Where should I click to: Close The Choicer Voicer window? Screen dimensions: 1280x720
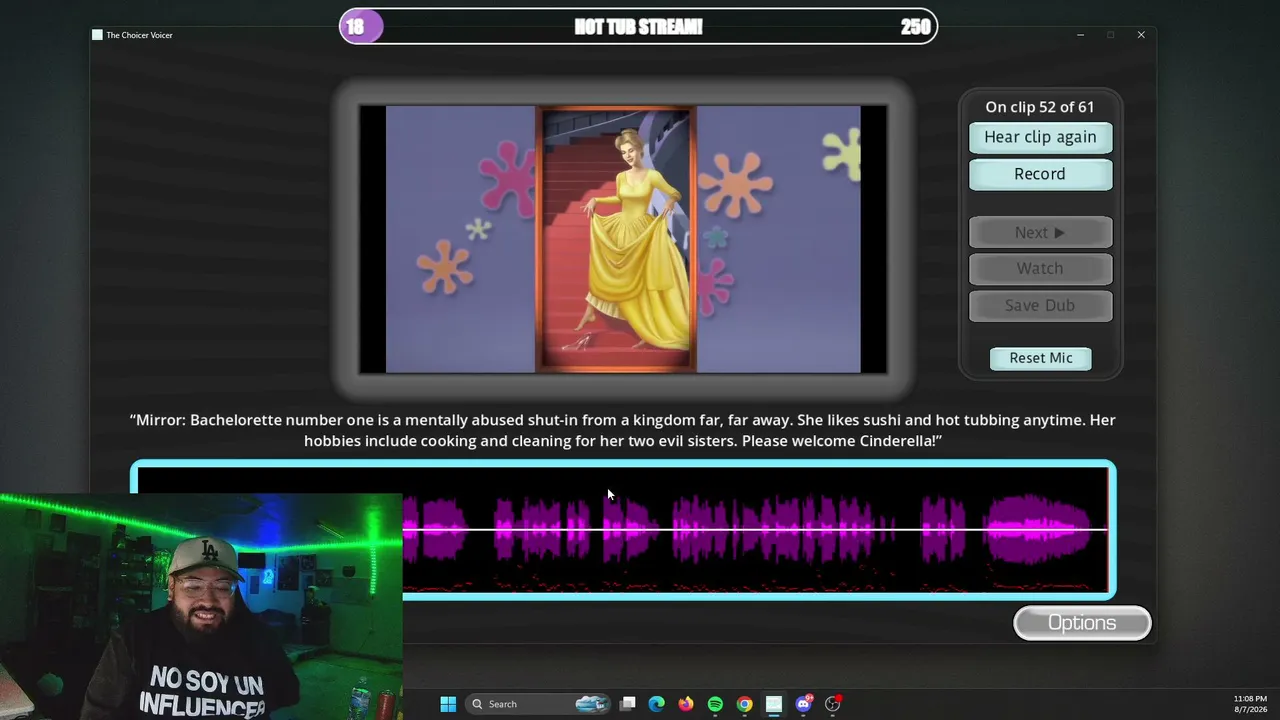[x=1141, y=35]
